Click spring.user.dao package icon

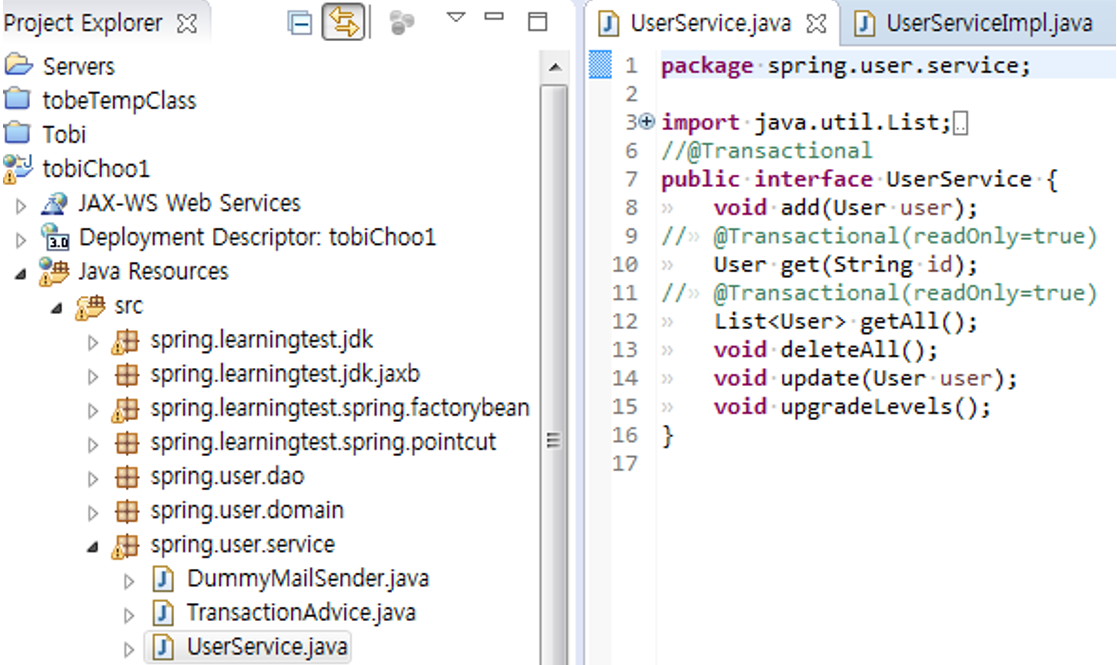point(127,476)
